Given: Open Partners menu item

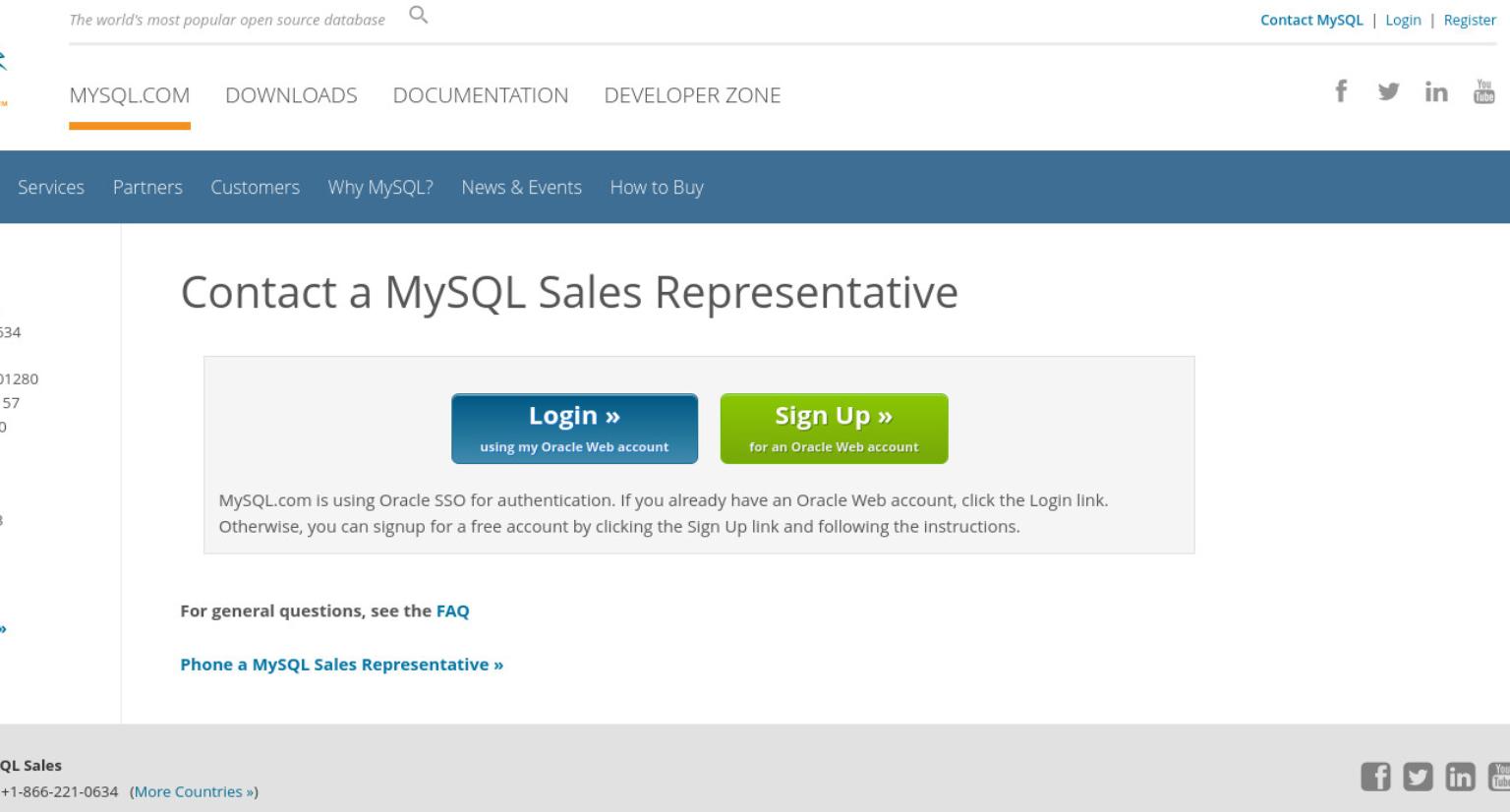Looking at the screenshot, I should [147, 187].
